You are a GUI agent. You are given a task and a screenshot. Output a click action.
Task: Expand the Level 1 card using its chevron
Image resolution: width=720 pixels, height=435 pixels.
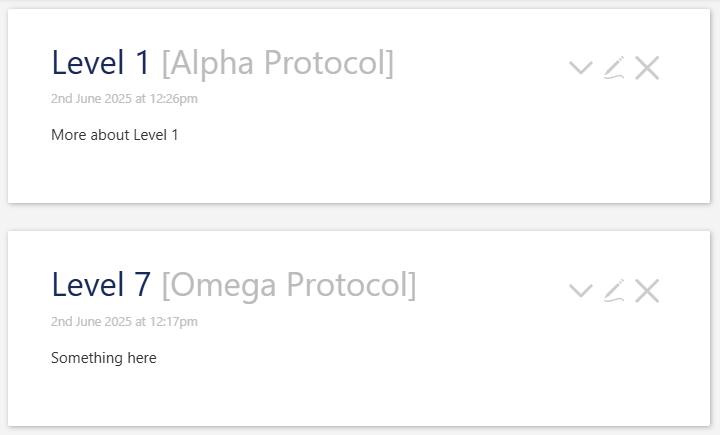(x=581, y=68)
